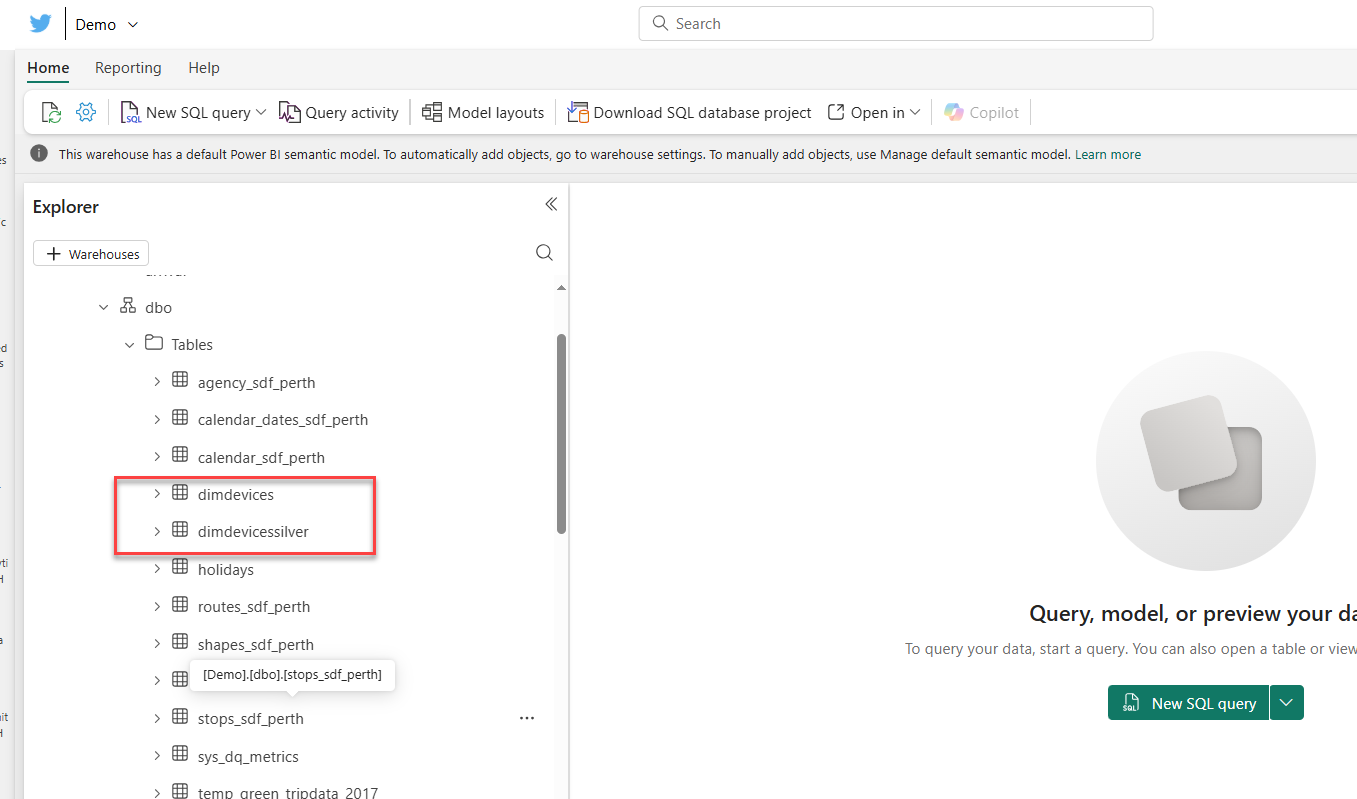This screenshot has height=799, width=1357.
Task: Select the shapes_sdf_perth table name
Action: pos(256,645)
